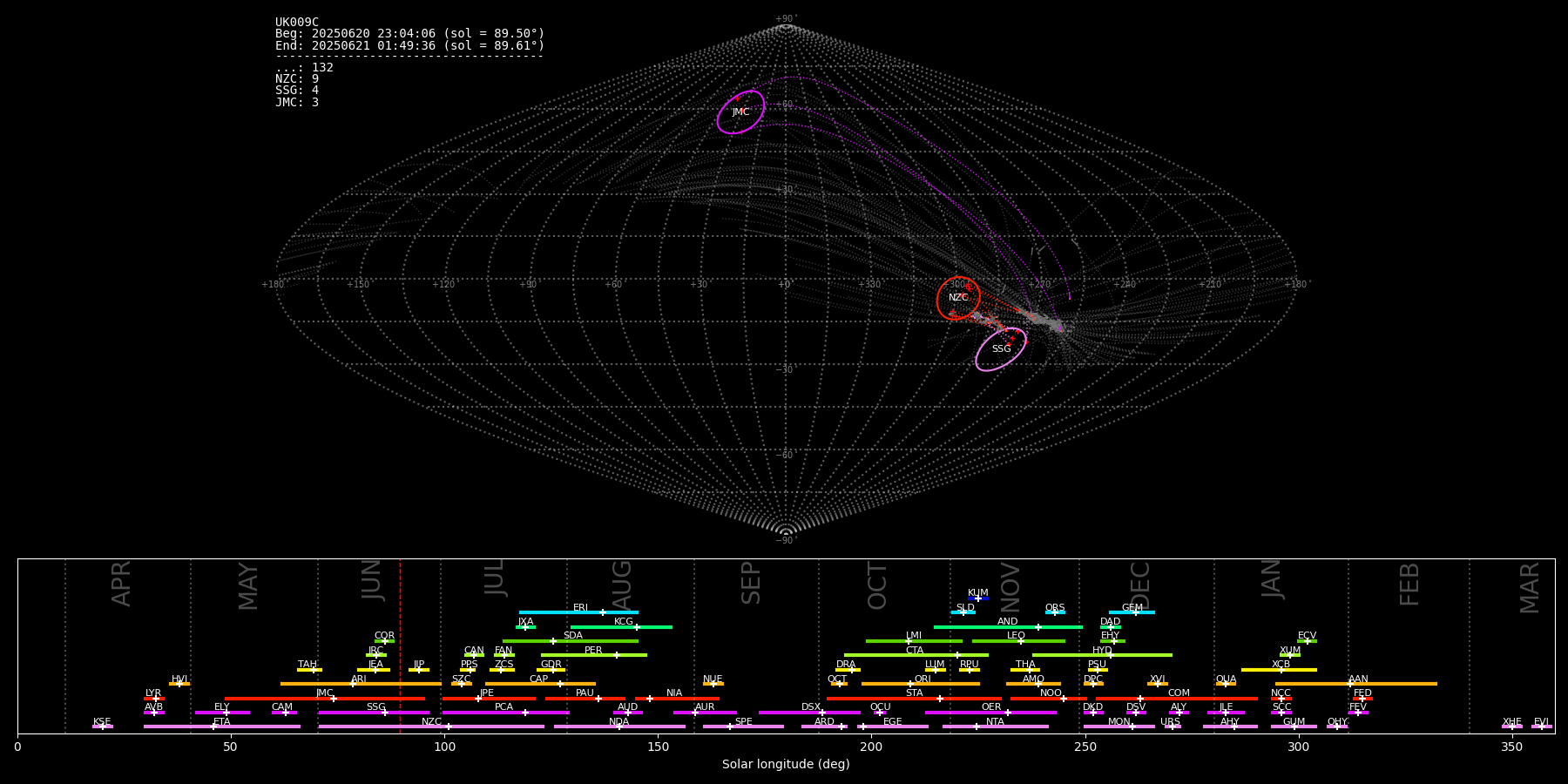The height and width of the screenshot is (784, 1568).
Task: Select the KUM shower label in timeline
Action: [x=978, y=593]
